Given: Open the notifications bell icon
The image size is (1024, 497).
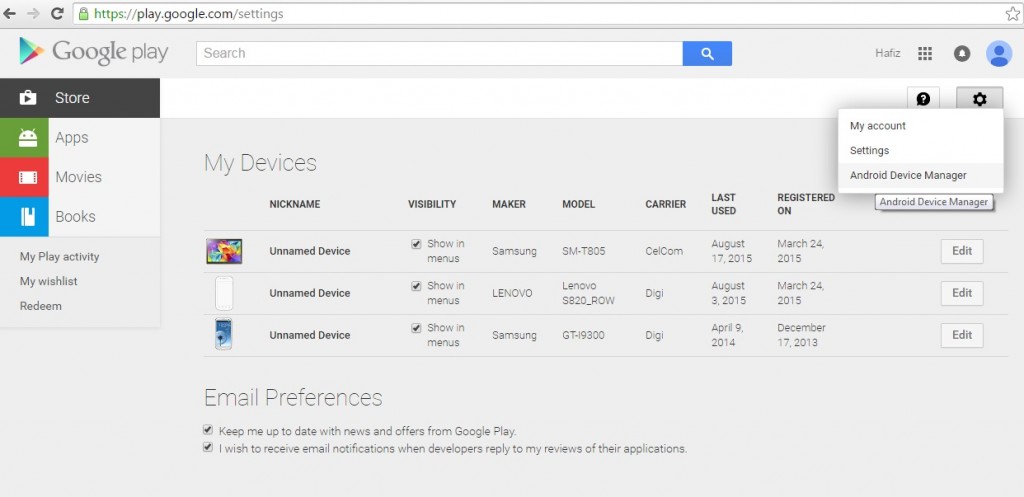Looking at the screenshot, I should click(x=962, y=53).
